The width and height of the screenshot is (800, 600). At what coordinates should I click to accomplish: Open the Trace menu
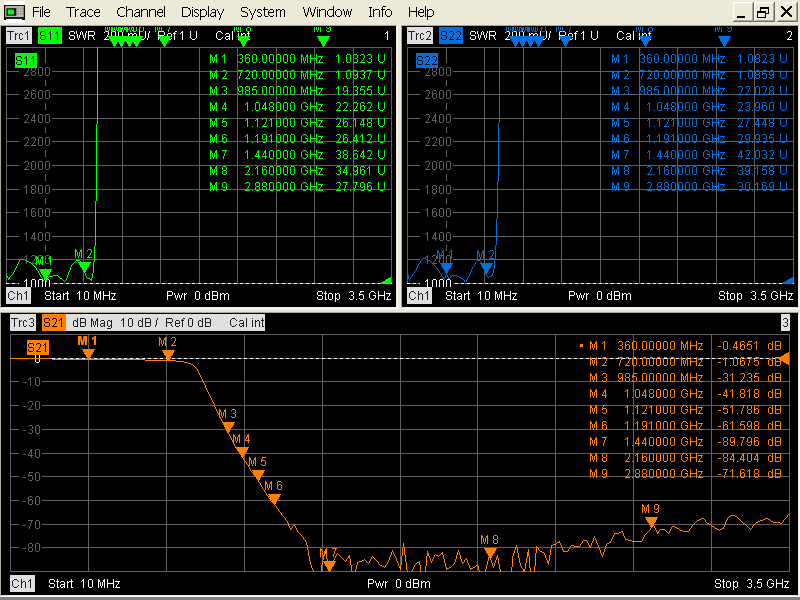click(83, 12)
